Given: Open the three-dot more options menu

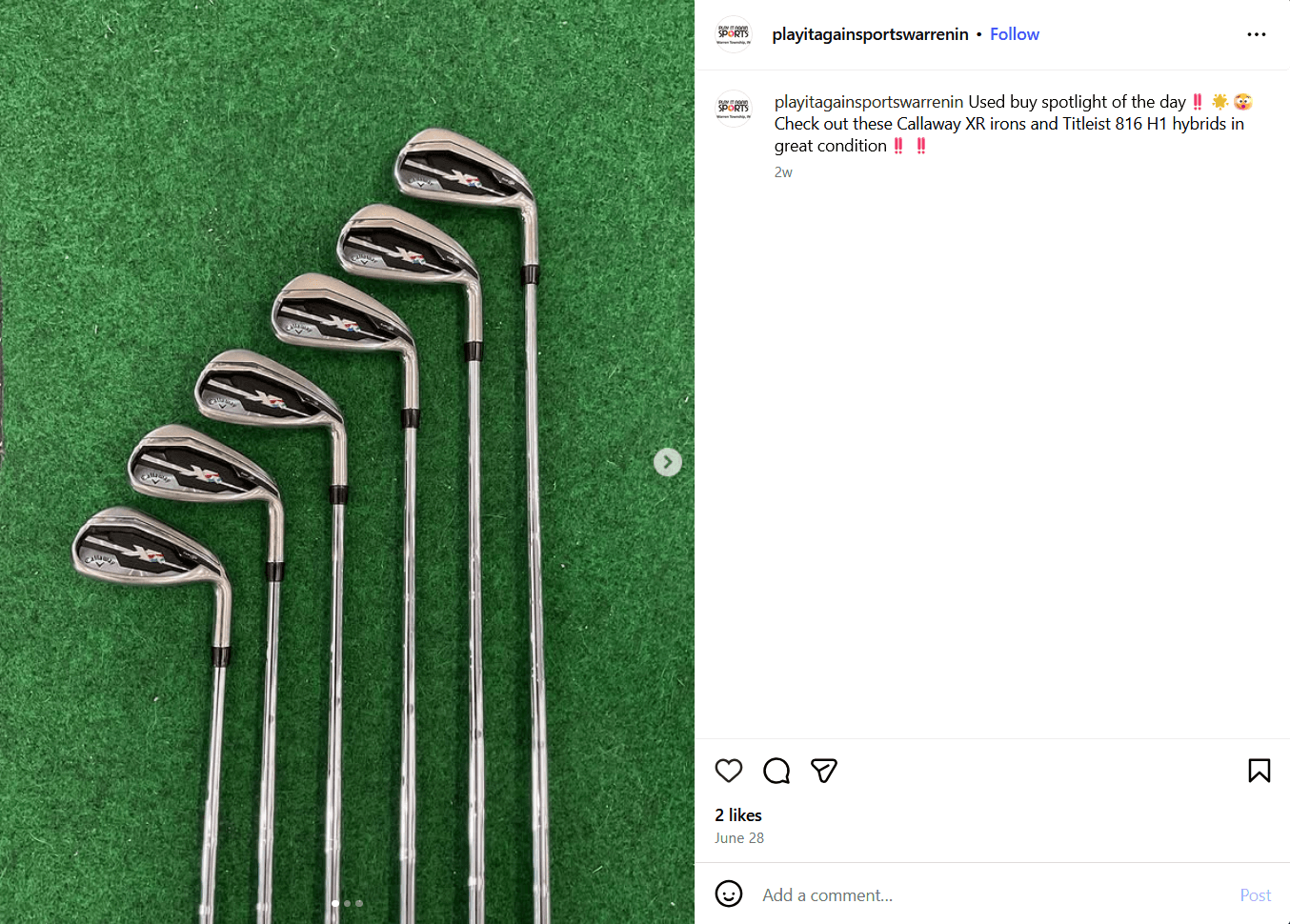Looking at the screenshot, I should coord(1257,34).
